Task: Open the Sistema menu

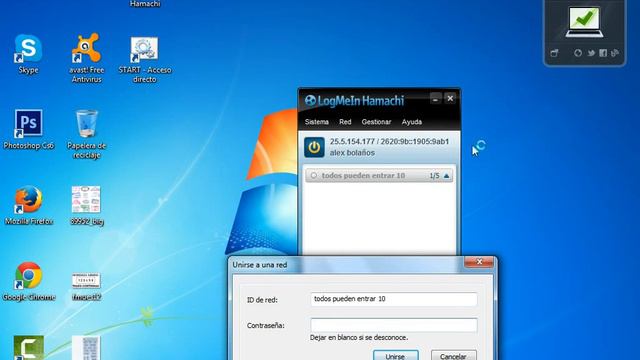Action: tap(316, 122)
